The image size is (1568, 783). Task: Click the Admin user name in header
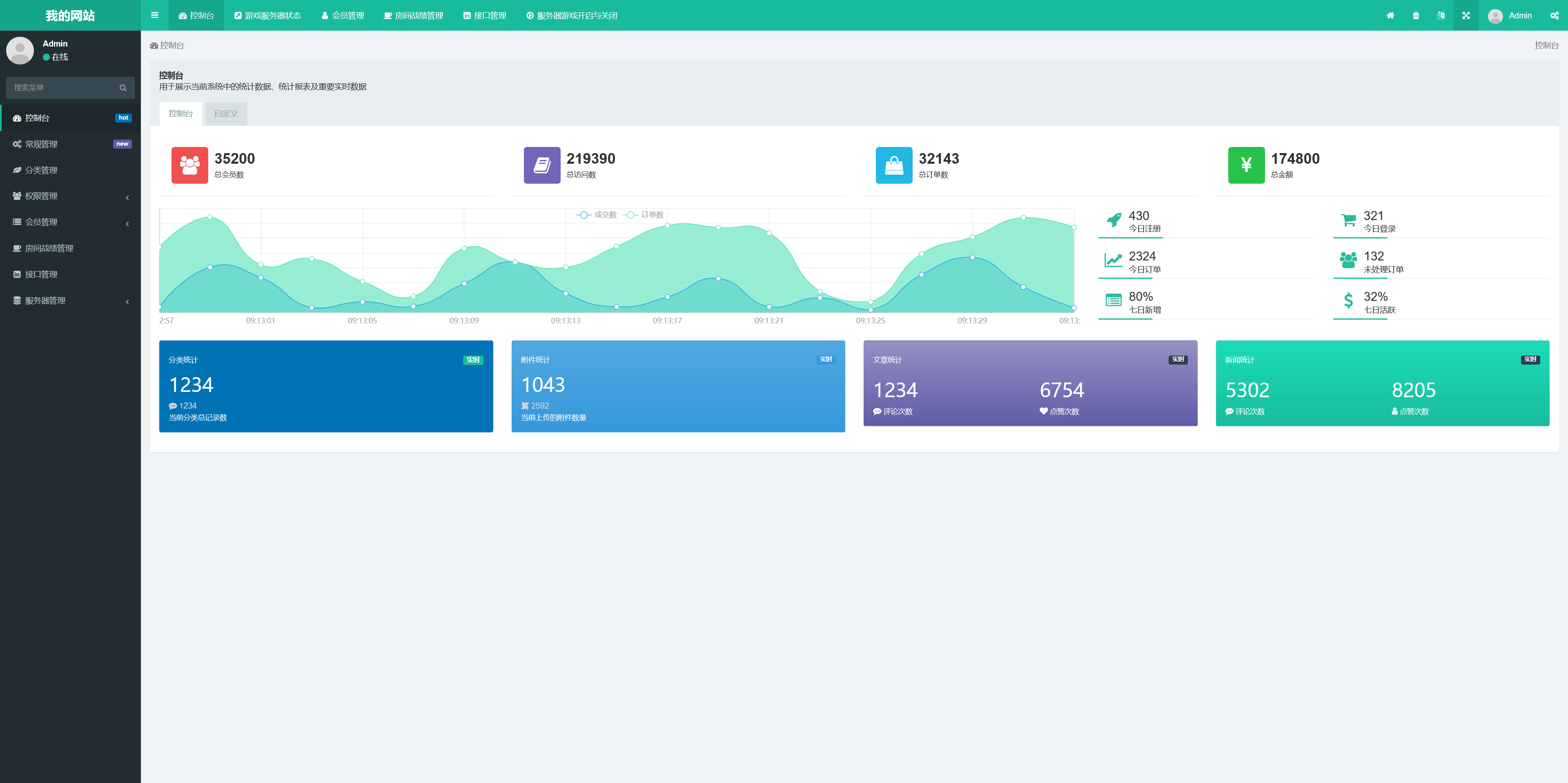pyautogui.click(x=1519, y=16)
